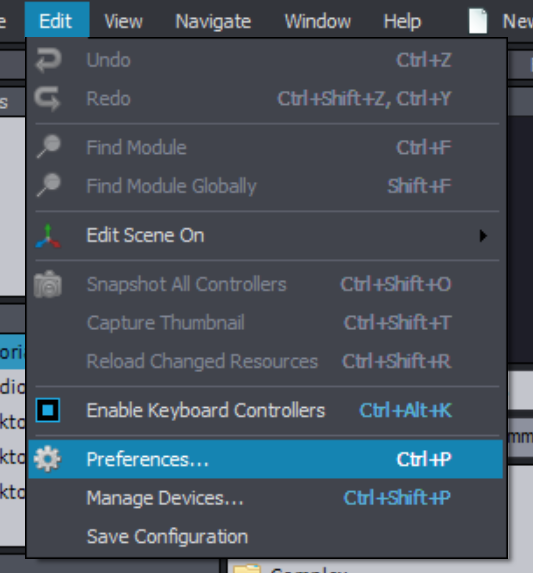
Task: Click the Find Module magnifier icon
Action: click(x=49, y=147)
